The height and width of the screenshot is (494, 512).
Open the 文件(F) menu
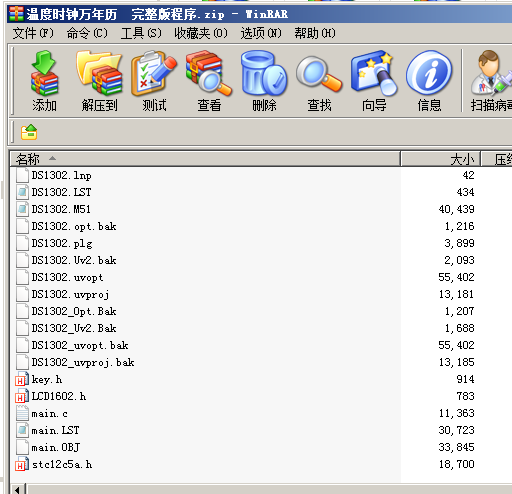click(33, 33)
